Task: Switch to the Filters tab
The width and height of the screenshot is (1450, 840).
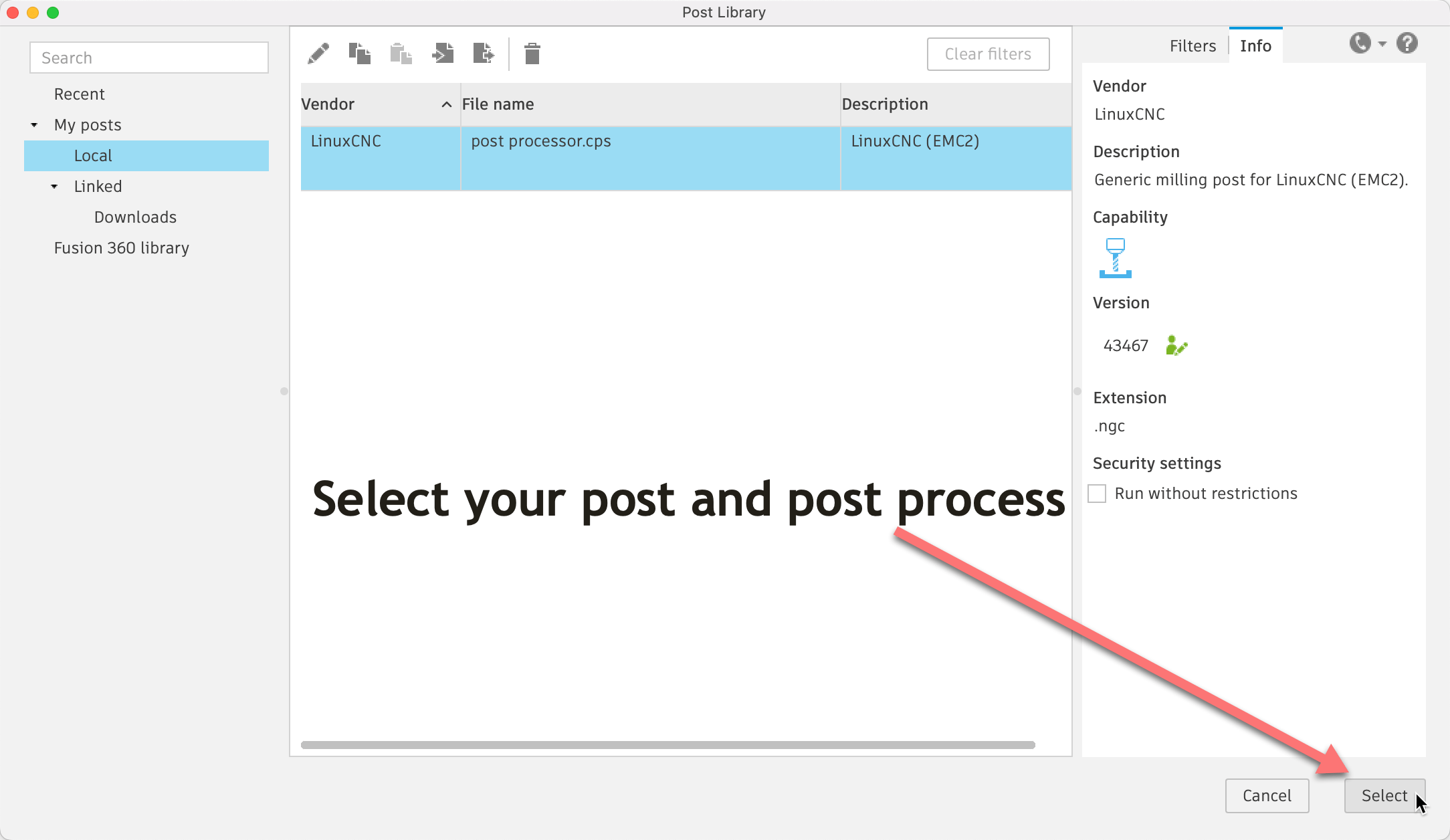Action: (1193, 45)
